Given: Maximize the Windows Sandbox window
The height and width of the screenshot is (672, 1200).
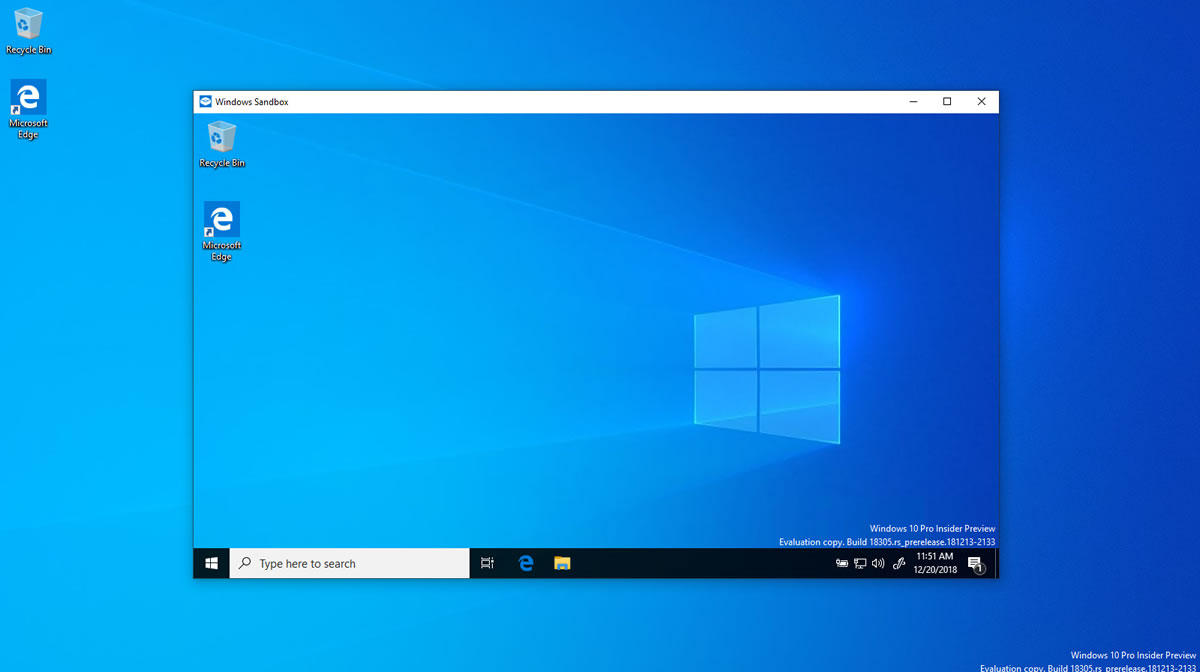Looking at the screenshot, I should coord(946,101).
